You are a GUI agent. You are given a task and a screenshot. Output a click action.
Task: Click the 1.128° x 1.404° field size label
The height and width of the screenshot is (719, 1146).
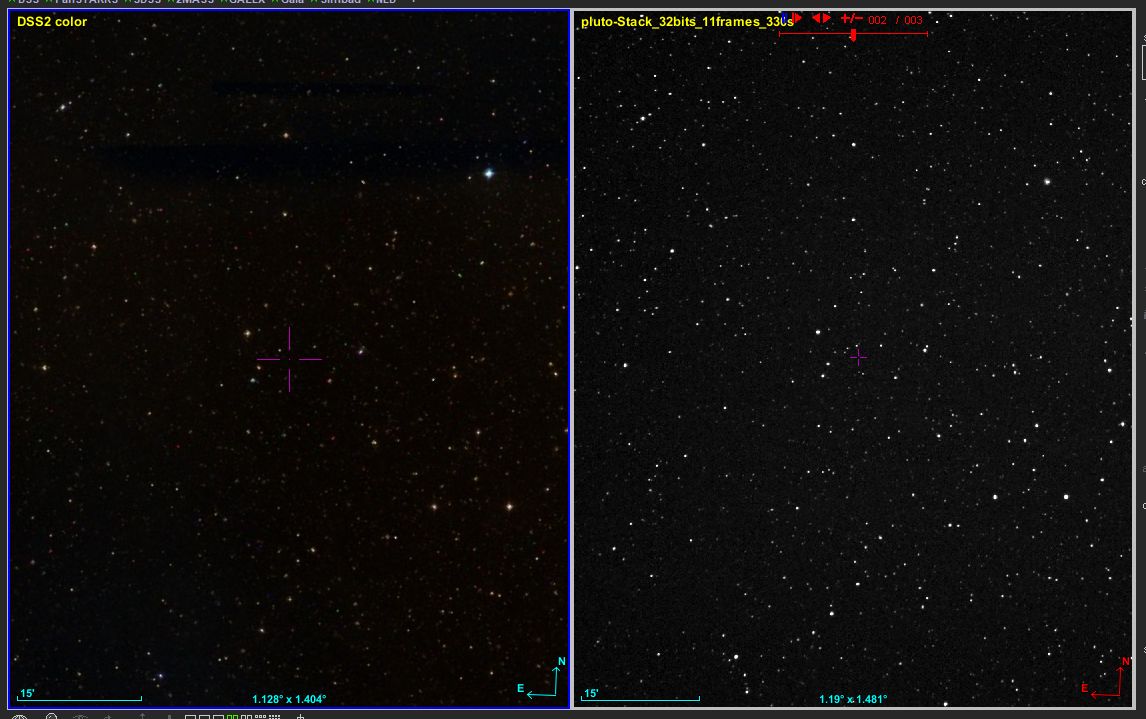point(289,699)
